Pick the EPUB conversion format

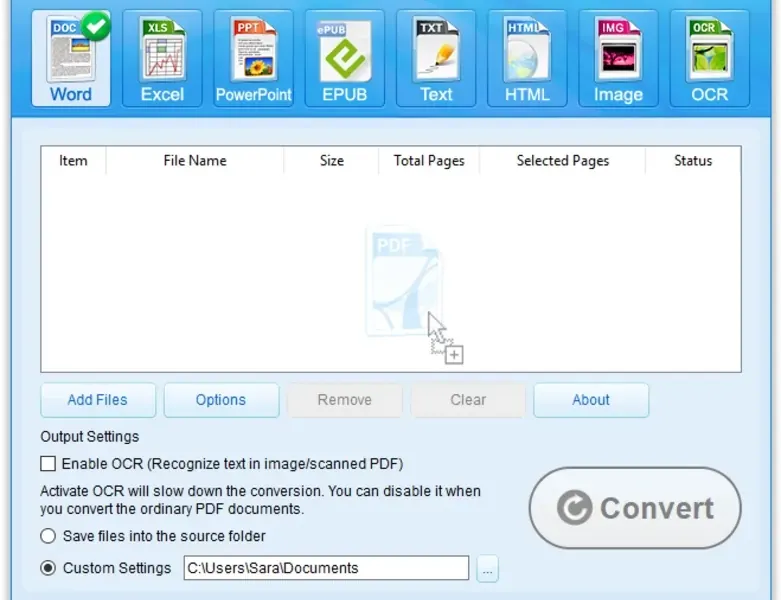345,58
